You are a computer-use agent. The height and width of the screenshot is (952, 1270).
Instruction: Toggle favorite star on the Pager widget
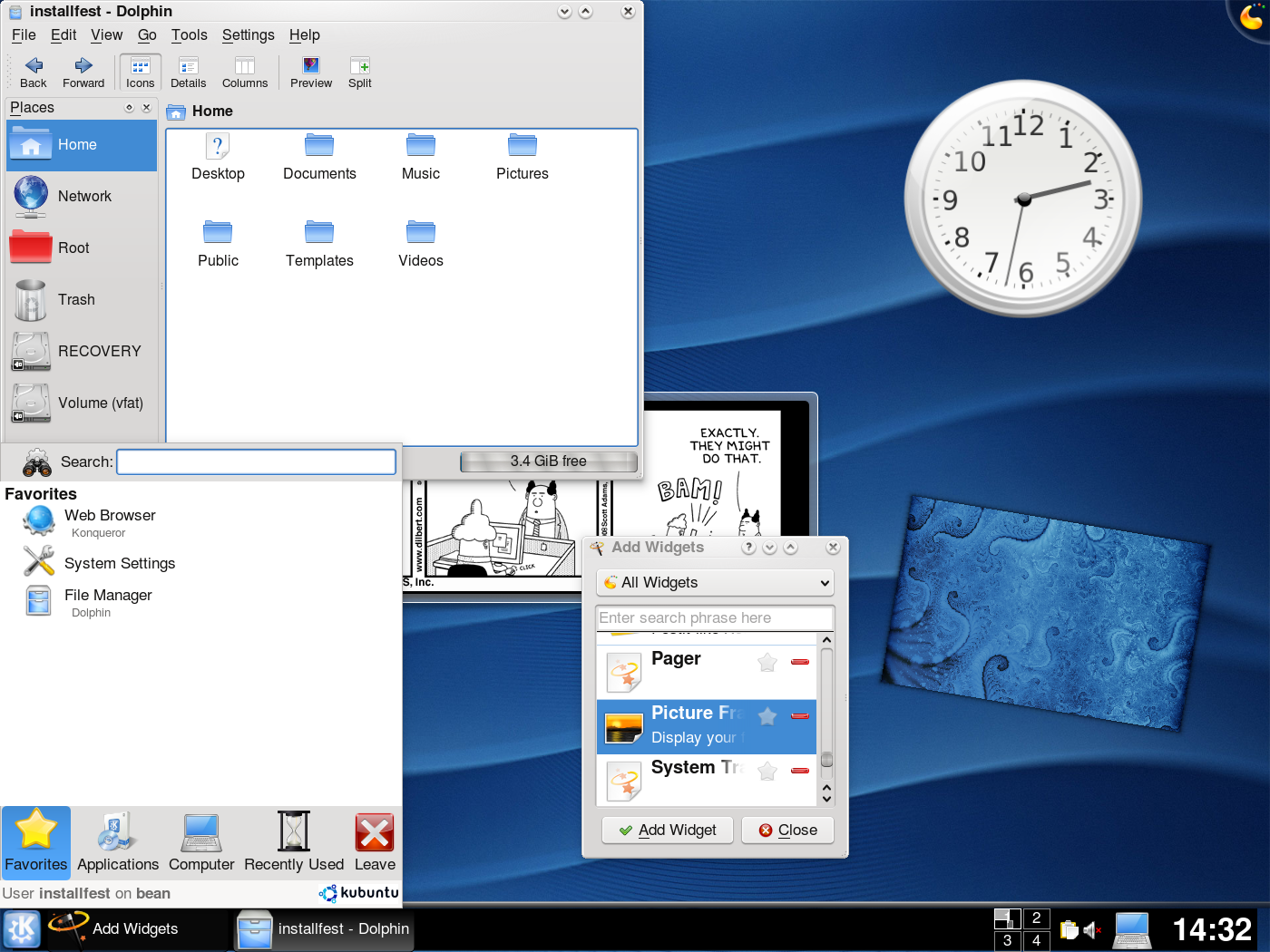(767, 663)
